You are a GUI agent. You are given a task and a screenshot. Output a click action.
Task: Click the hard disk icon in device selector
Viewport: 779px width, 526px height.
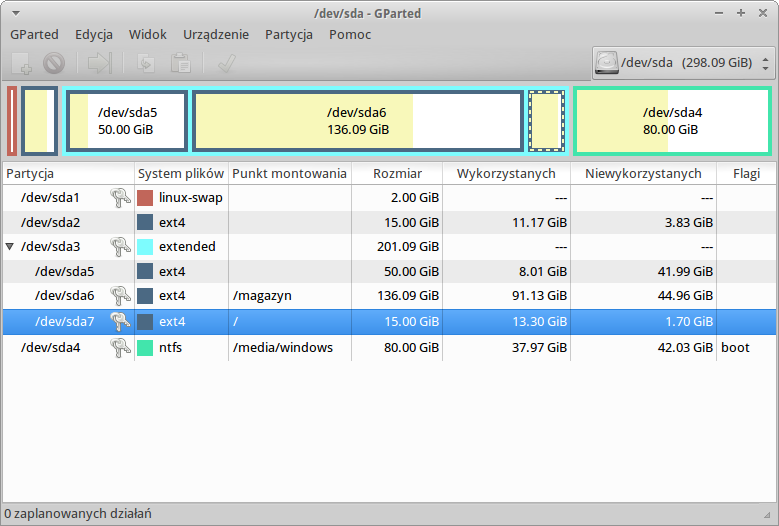pos(607,63)
